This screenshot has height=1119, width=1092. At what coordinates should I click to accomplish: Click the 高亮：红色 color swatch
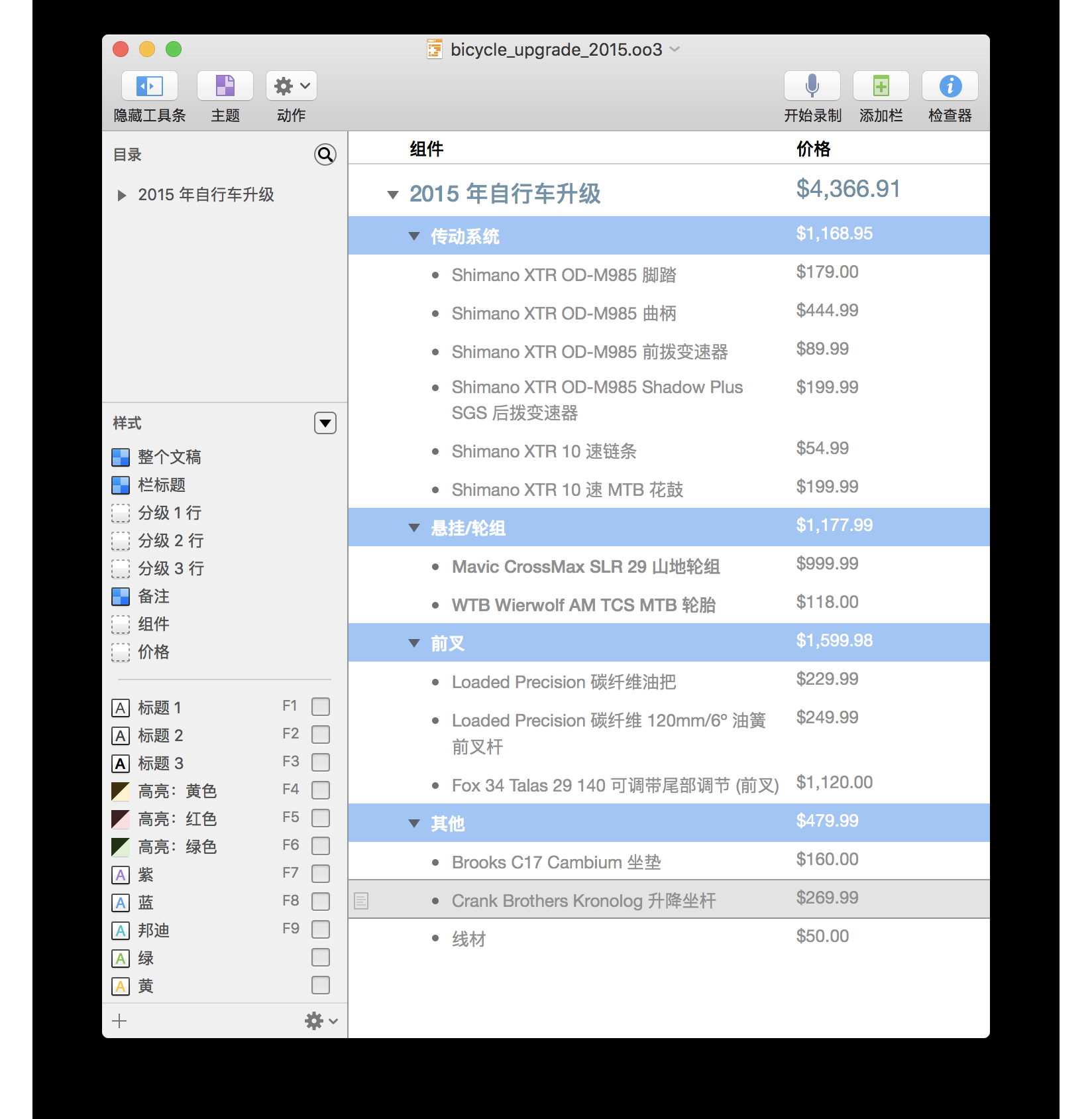[120, 819]
